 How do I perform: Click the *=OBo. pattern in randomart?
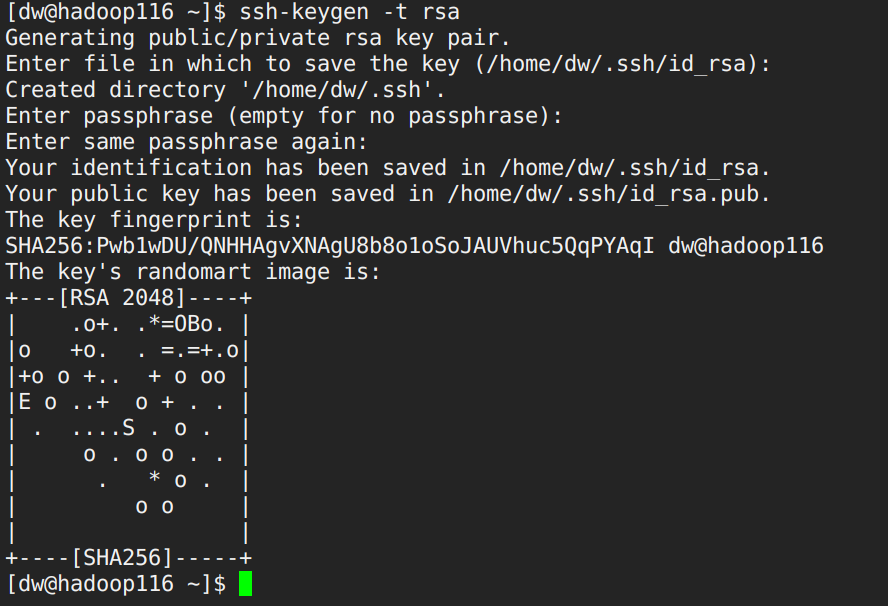[x=187, y=324]
